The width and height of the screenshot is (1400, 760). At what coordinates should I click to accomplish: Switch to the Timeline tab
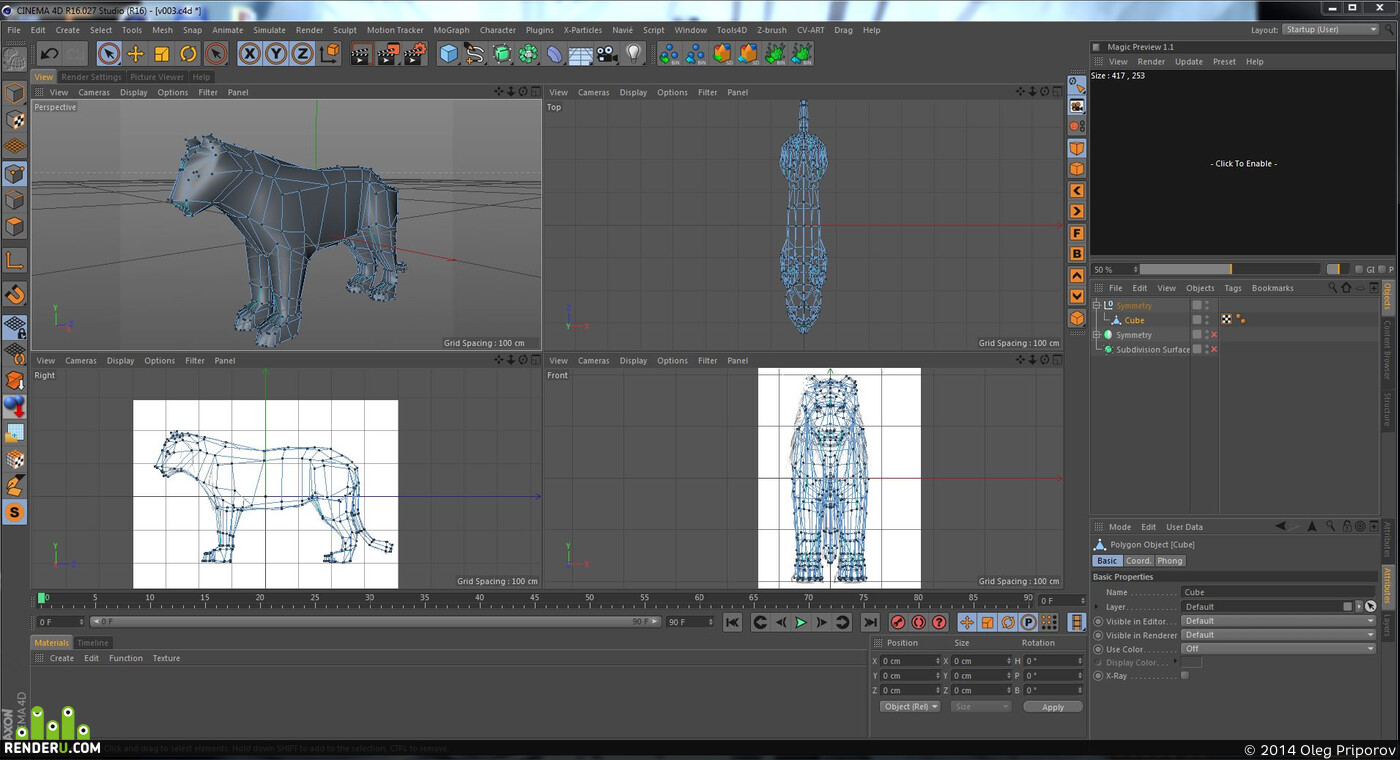point(93,643)
